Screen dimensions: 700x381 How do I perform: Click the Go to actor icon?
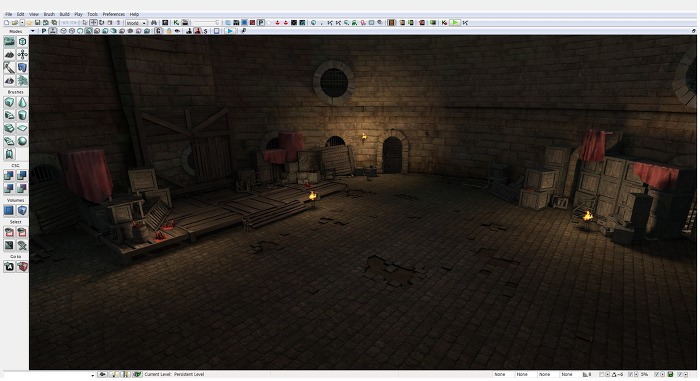9,267
